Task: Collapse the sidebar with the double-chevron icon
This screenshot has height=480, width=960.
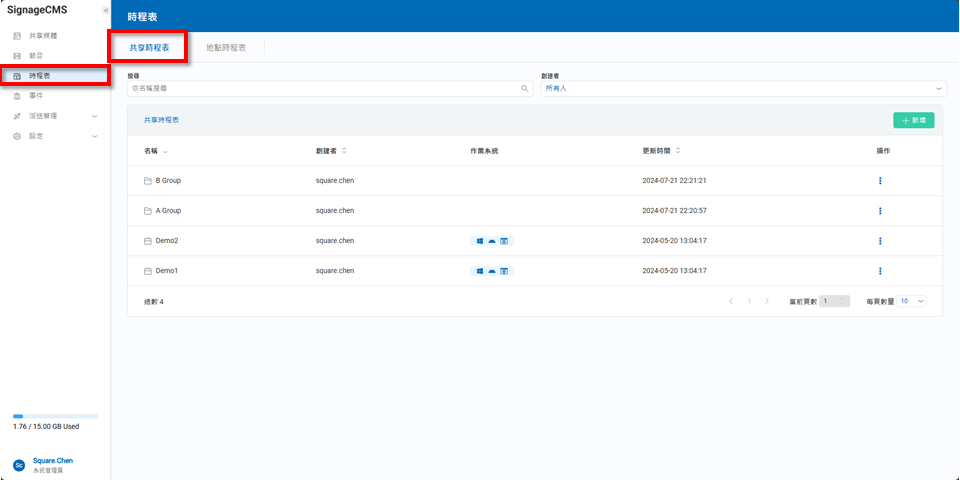Action: point(106,10)
